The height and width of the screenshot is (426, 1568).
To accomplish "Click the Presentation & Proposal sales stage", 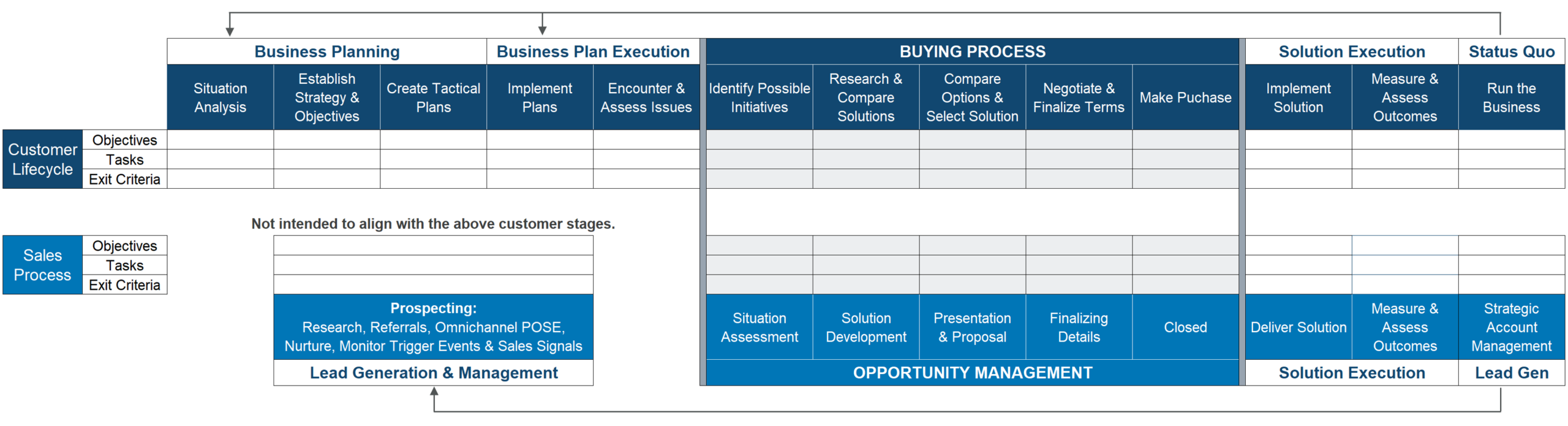I will pyautogui.click(x=972, y=327).
